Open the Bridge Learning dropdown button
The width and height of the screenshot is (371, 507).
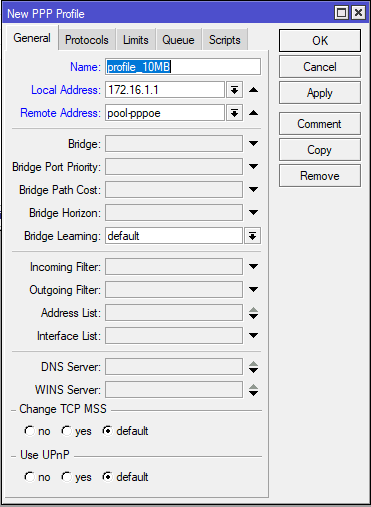pos(252,236)
